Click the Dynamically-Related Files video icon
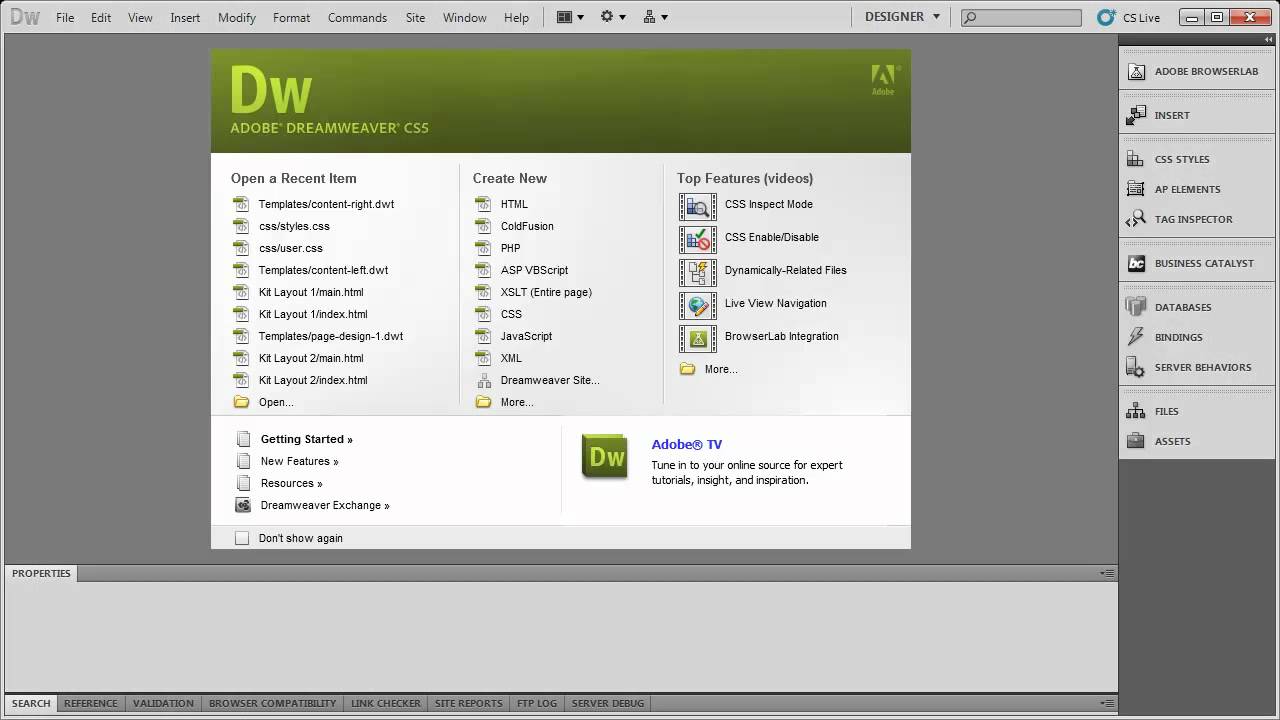1280x720 pixels. click(698, 272)
